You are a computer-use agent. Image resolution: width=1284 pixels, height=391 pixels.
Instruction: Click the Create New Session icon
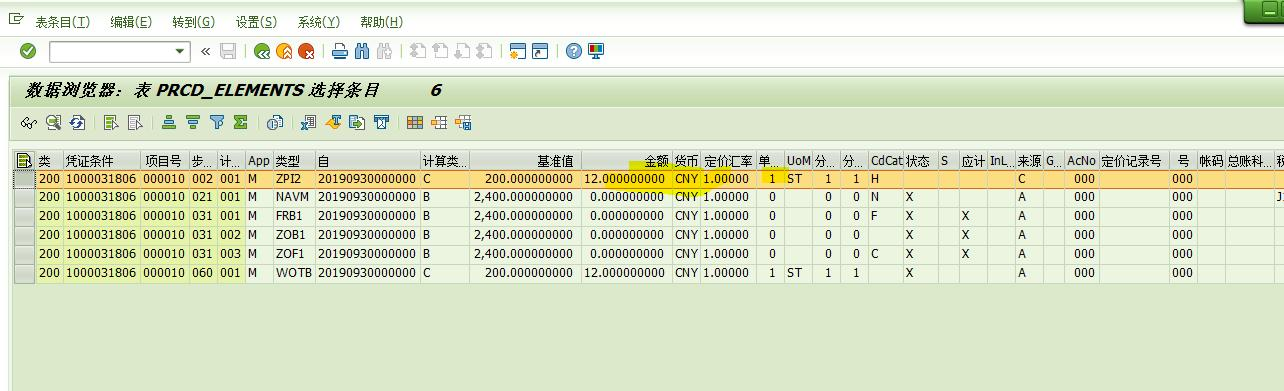(x=517, y=51)
